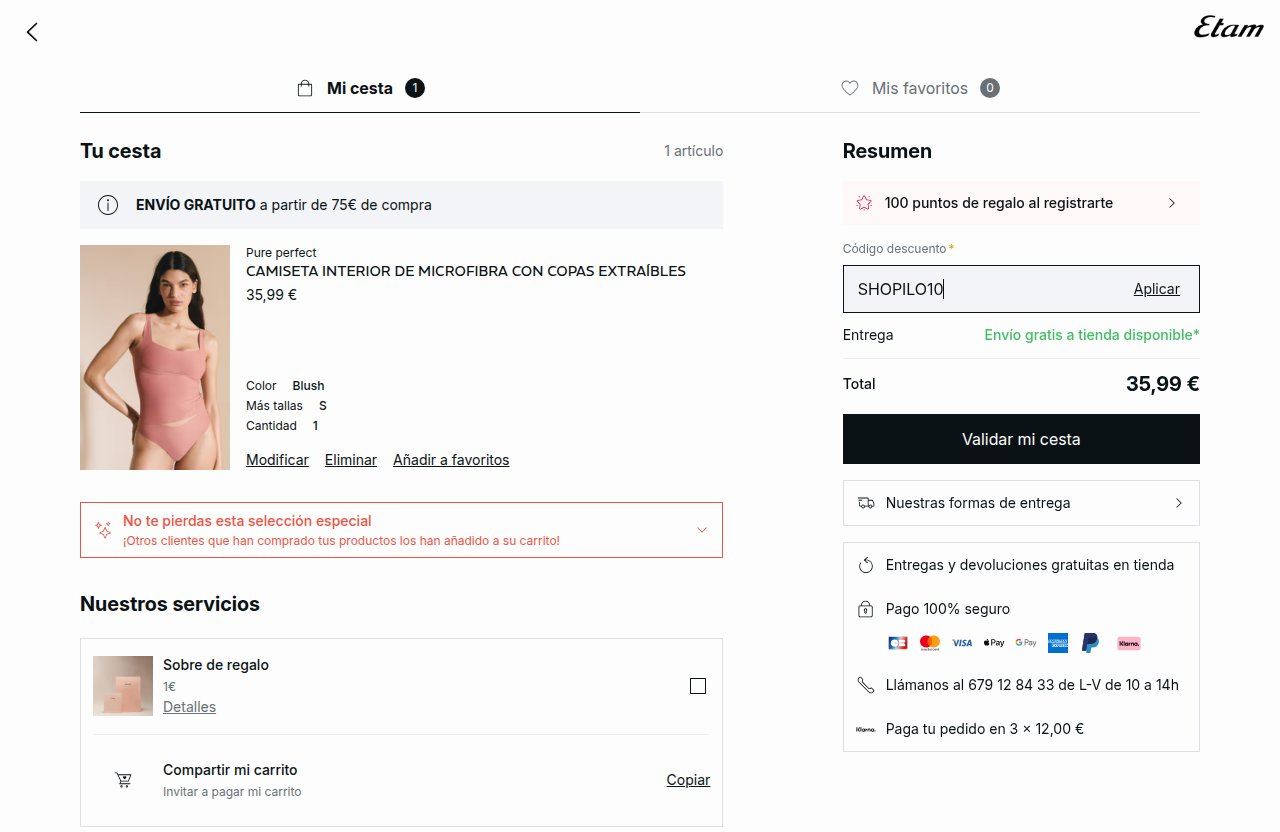Click the Validar mi cesta button

[1021, 439]
